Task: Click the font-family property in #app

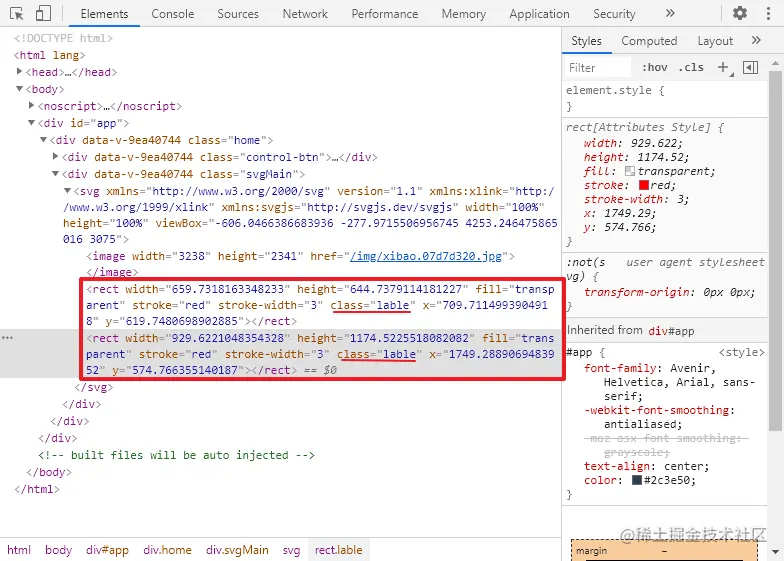Action: point(669,382)
